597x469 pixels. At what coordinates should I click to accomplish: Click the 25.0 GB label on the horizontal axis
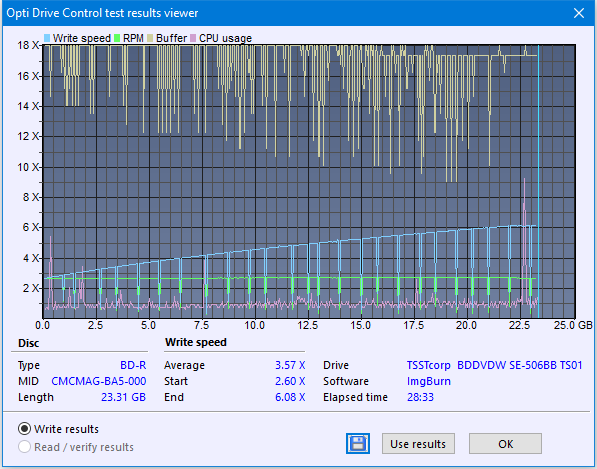coord(573,325)
